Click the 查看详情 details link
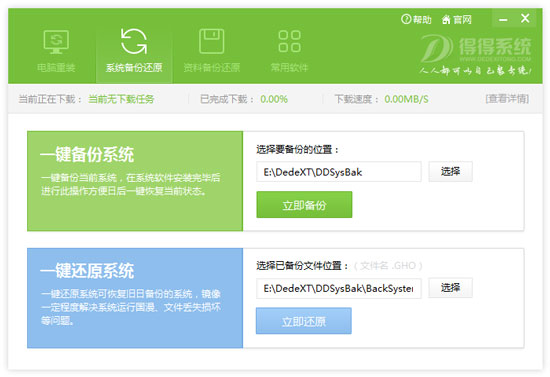 pyautogui.click(x=507, y=99)
